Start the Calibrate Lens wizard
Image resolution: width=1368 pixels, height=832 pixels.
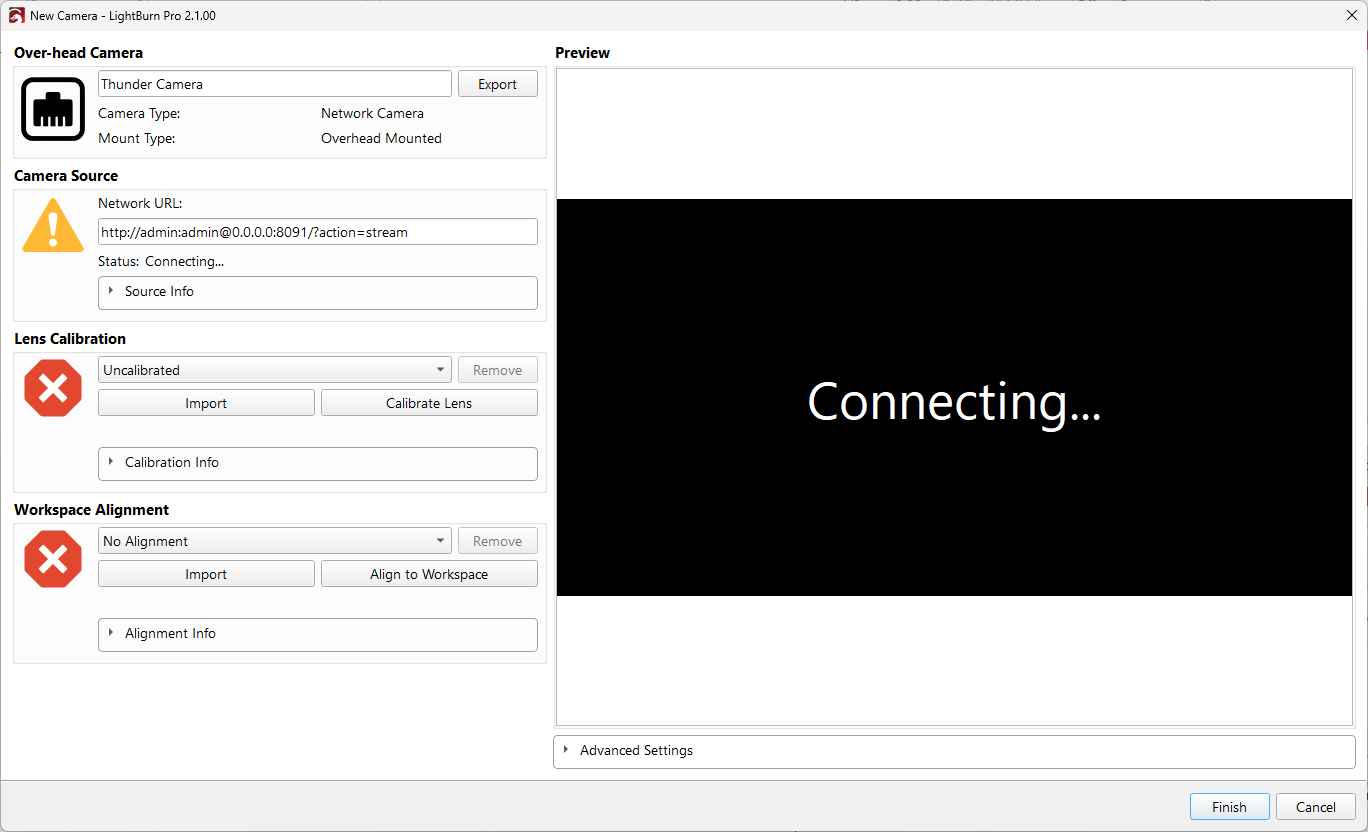[x=429, y=403]
